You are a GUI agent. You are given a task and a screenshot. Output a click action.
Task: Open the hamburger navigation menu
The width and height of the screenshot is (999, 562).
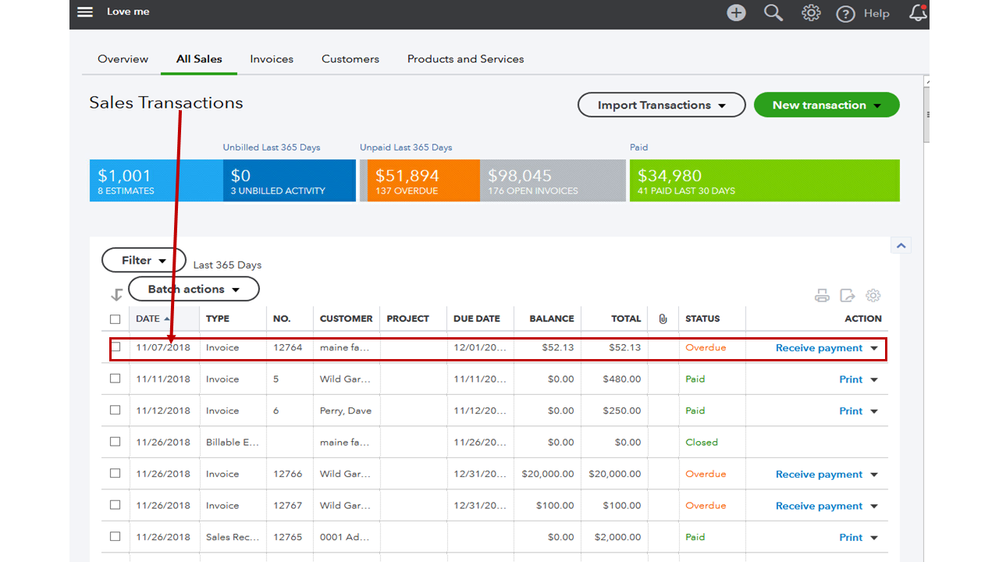click(85, 12)
